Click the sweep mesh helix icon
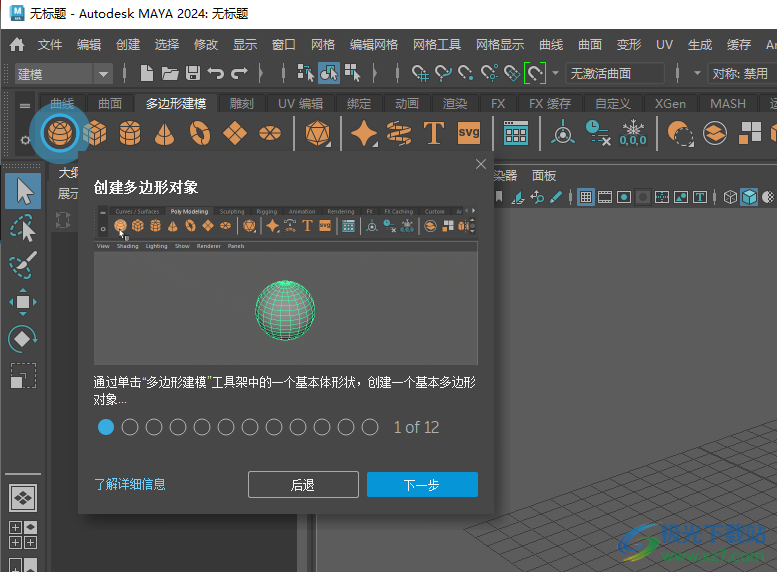This screenshot has width=777, height=572. [399, 133]
